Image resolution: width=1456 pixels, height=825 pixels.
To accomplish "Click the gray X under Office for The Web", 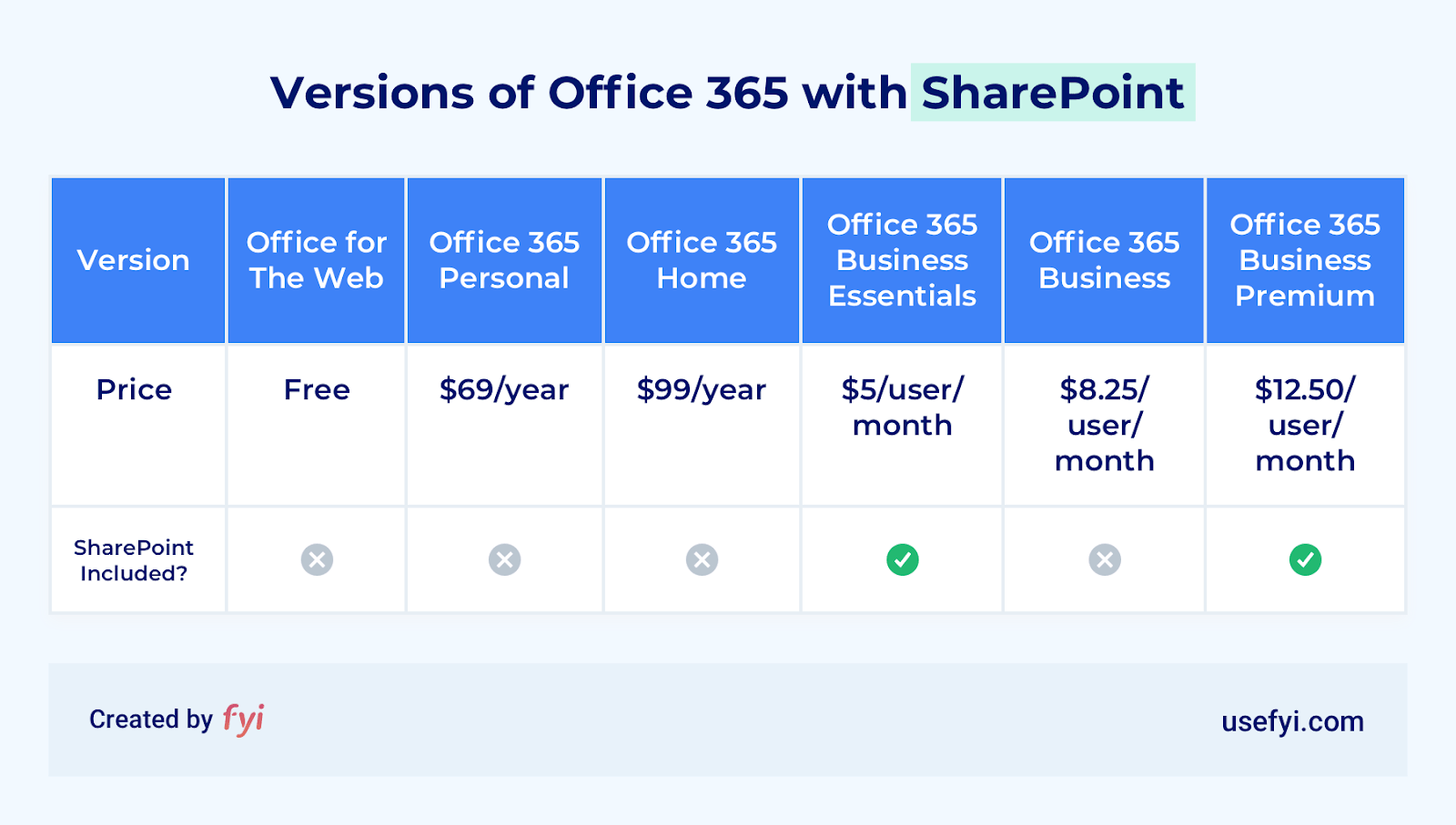I will point(317,559).
